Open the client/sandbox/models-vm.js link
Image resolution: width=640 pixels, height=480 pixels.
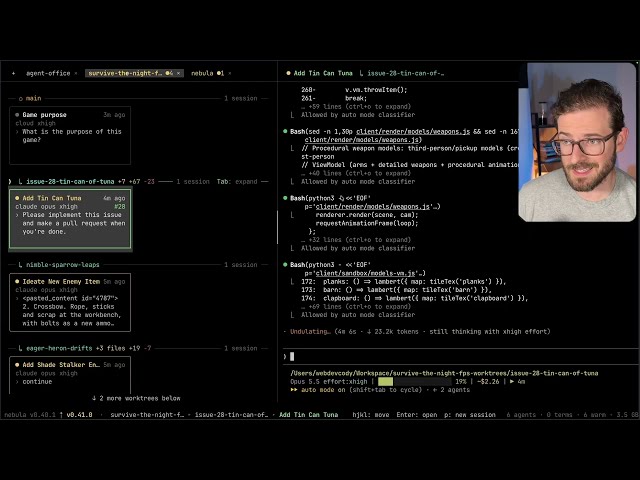pos(365,273)
